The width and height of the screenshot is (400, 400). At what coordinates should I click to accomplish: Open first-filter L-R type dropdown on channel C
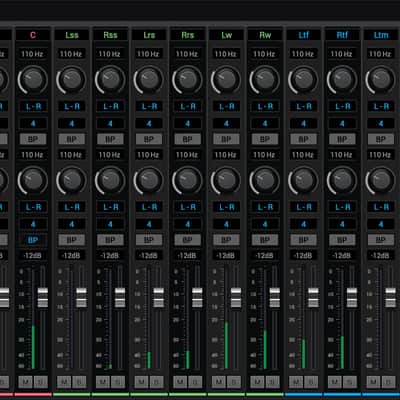click(x=33, y=107)
